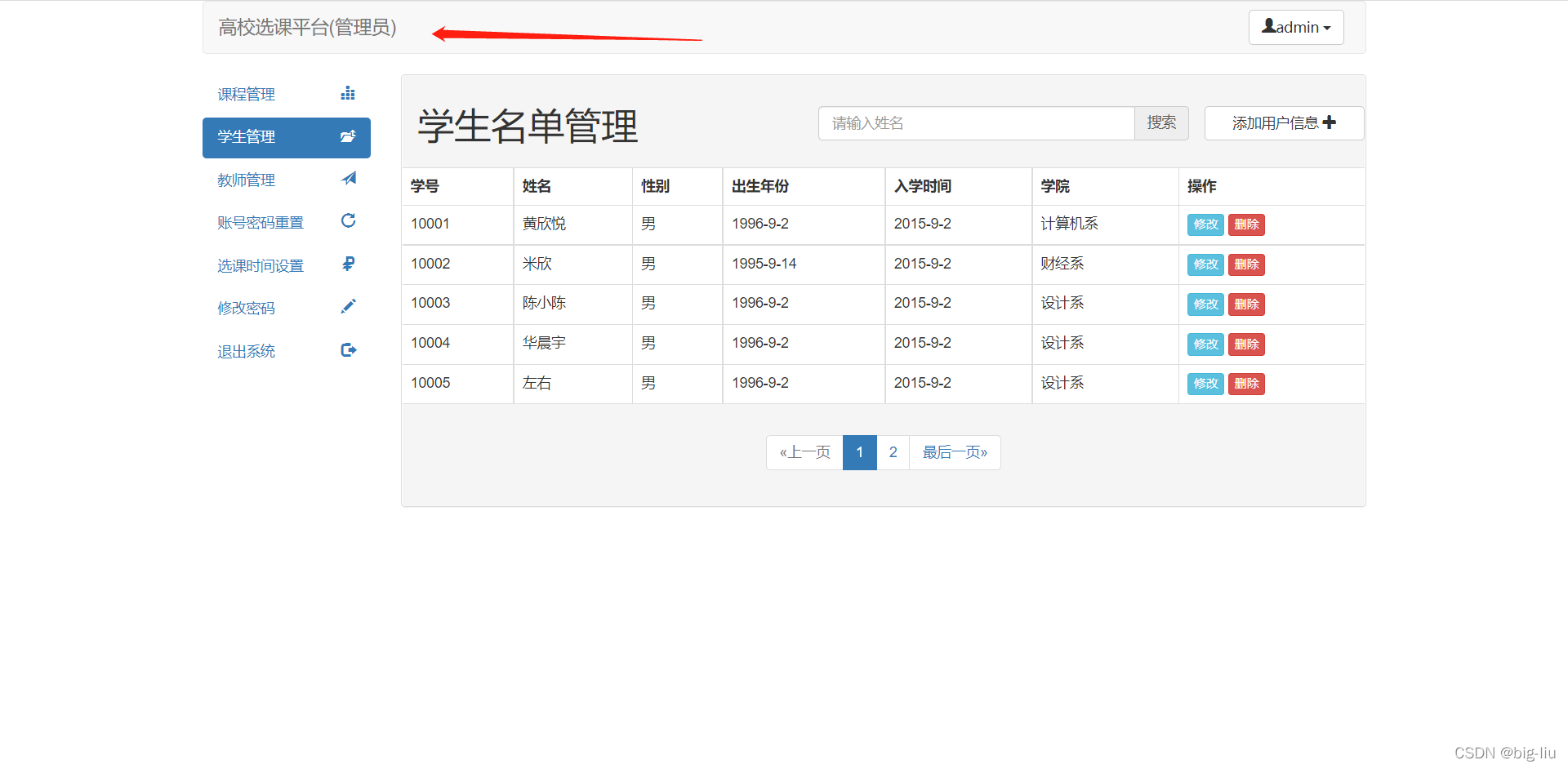Click the account password reset refresh icon
The height and width of the screenshot is (769, 1568).
[348, 220]
